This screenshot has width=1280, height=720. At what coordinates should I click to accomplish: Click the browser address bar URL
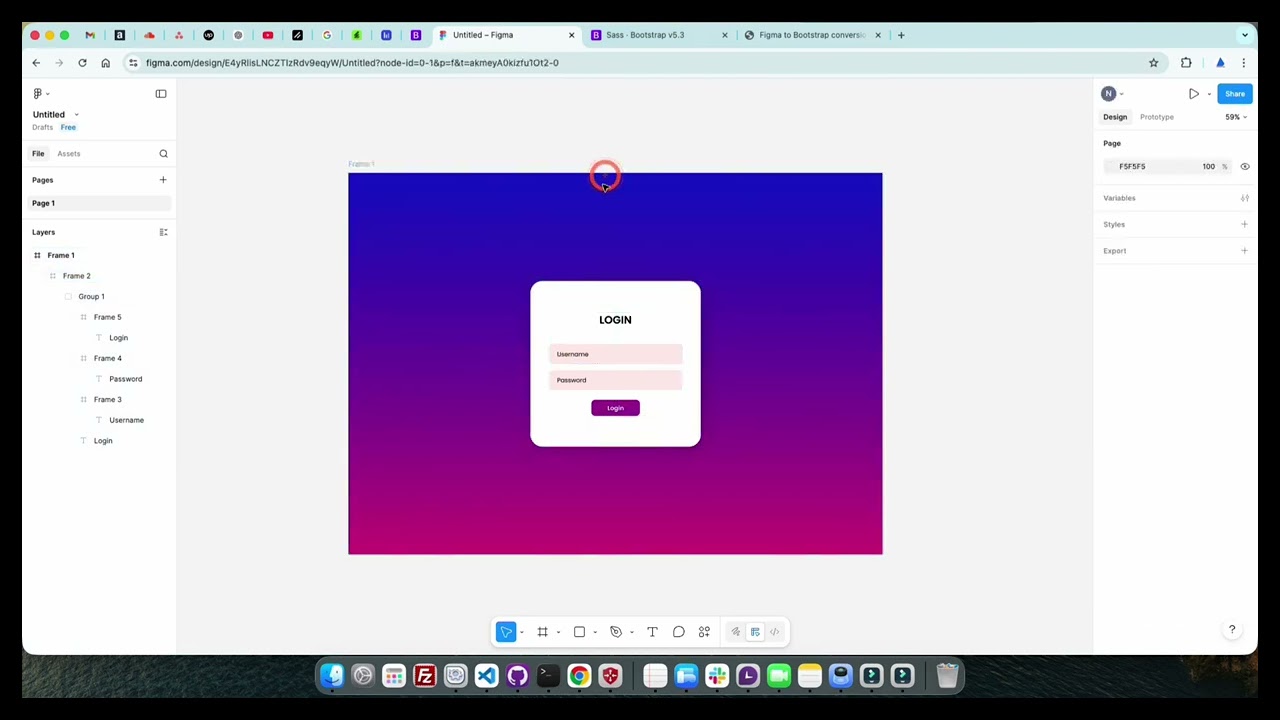point(352,63)
